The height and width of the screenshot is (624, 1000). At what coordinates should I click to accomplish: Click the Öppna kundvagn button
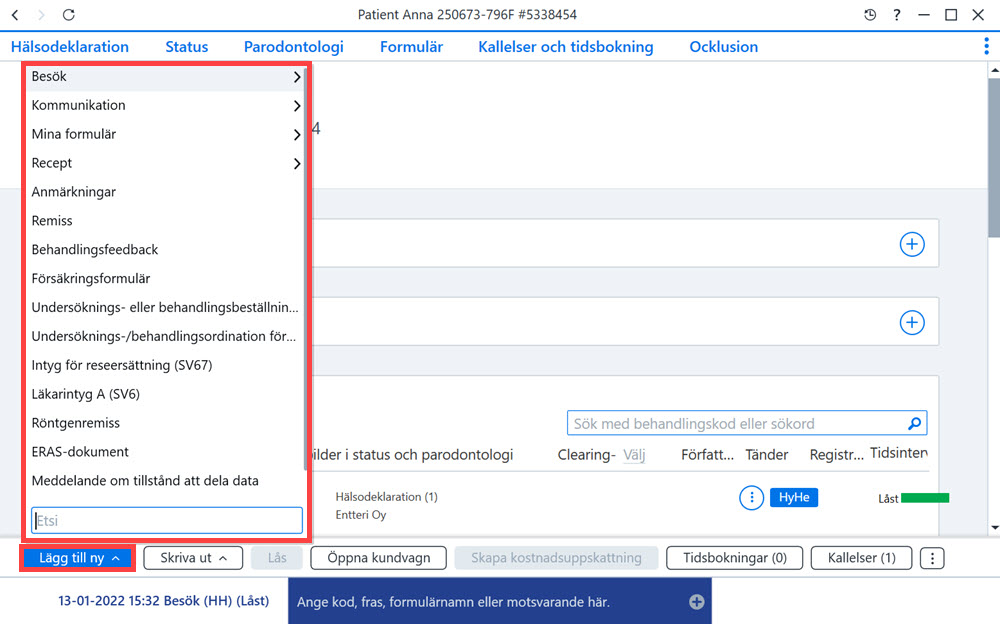[379, 558]
